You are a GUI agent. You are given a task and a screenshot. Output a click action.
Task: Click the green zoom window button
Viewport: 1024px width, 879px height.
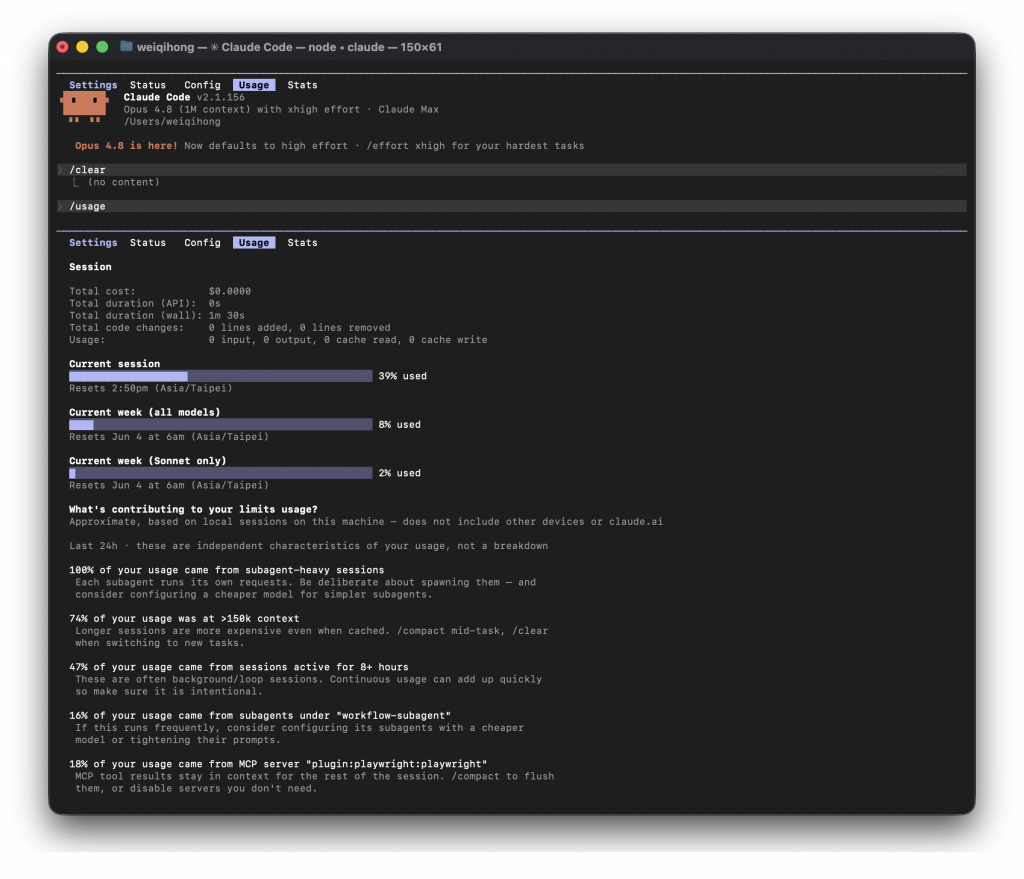coord(102,46)
